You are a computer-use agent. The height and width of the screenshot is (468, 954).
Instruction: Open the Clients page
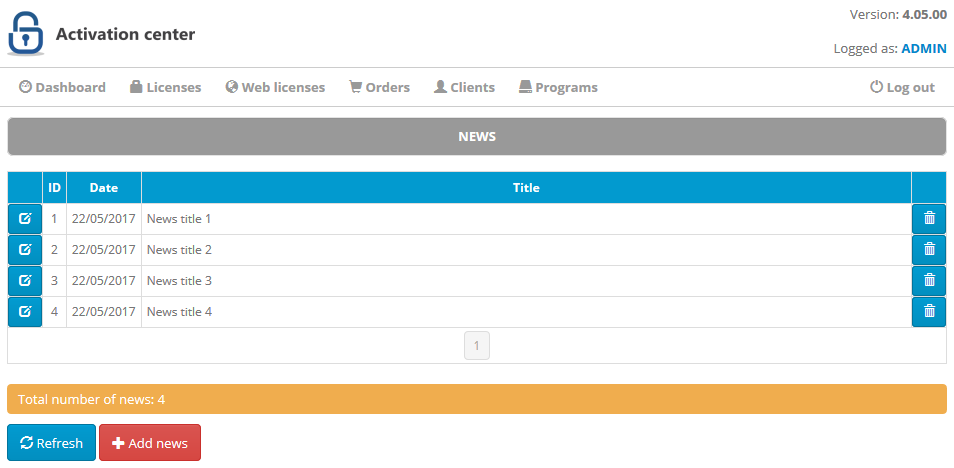pos(464,87)
